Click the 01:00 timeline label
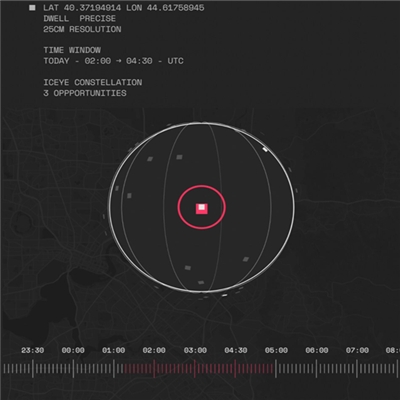400x400 pixels. click(114, 350)
